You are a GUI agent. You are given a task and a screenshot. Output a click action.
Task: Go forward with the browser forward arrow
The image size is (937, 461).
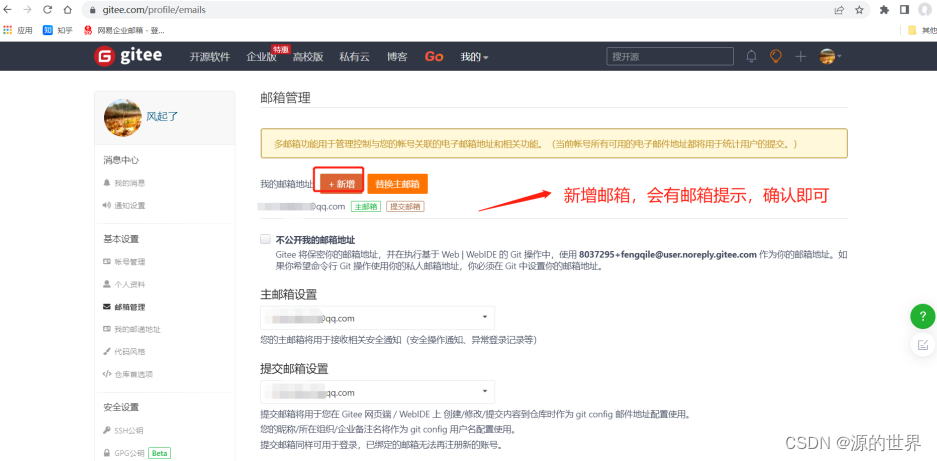(27, 10)
